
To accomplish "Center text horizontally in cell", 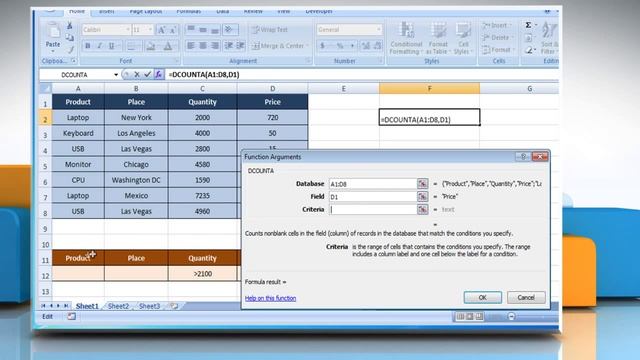I will [203, 46].
